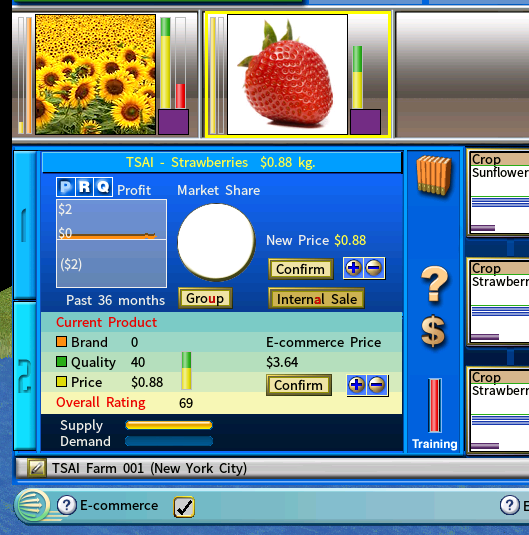Open the Crop Sunflower unit box
Image resolution: width=529 pixels, height=535 pixels.
coord(498,193)
